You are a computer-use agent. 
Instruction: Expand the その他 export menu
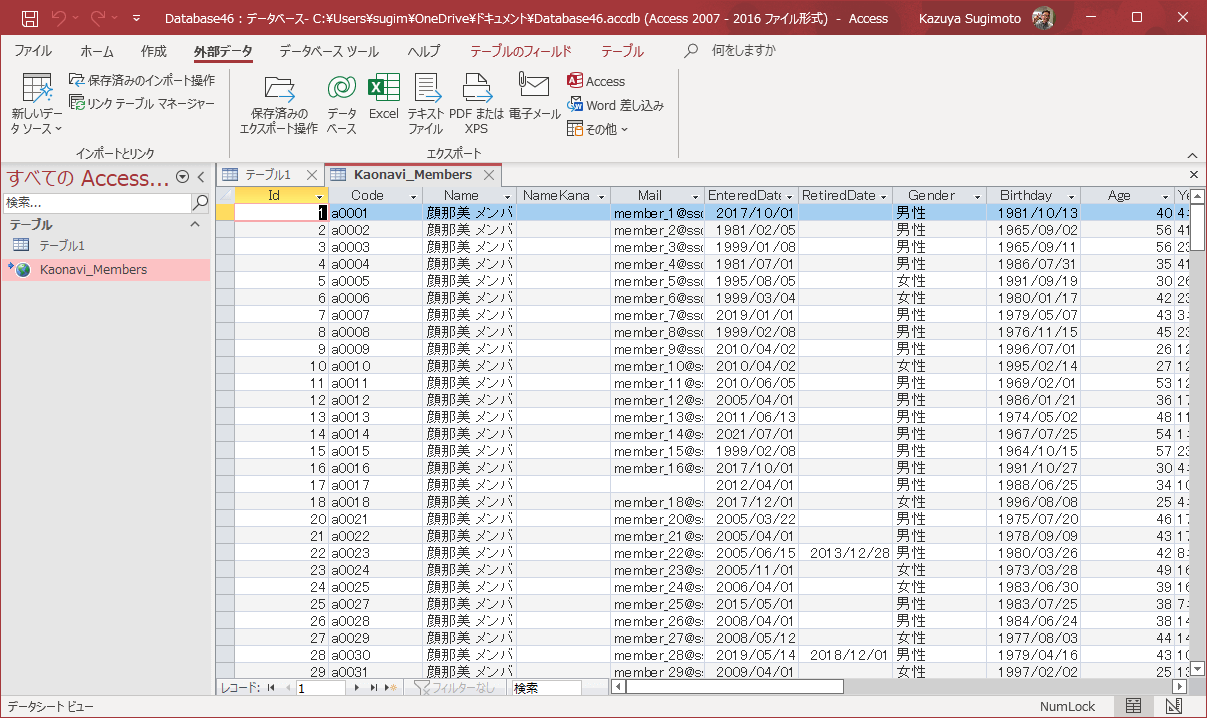pos(598,129)
